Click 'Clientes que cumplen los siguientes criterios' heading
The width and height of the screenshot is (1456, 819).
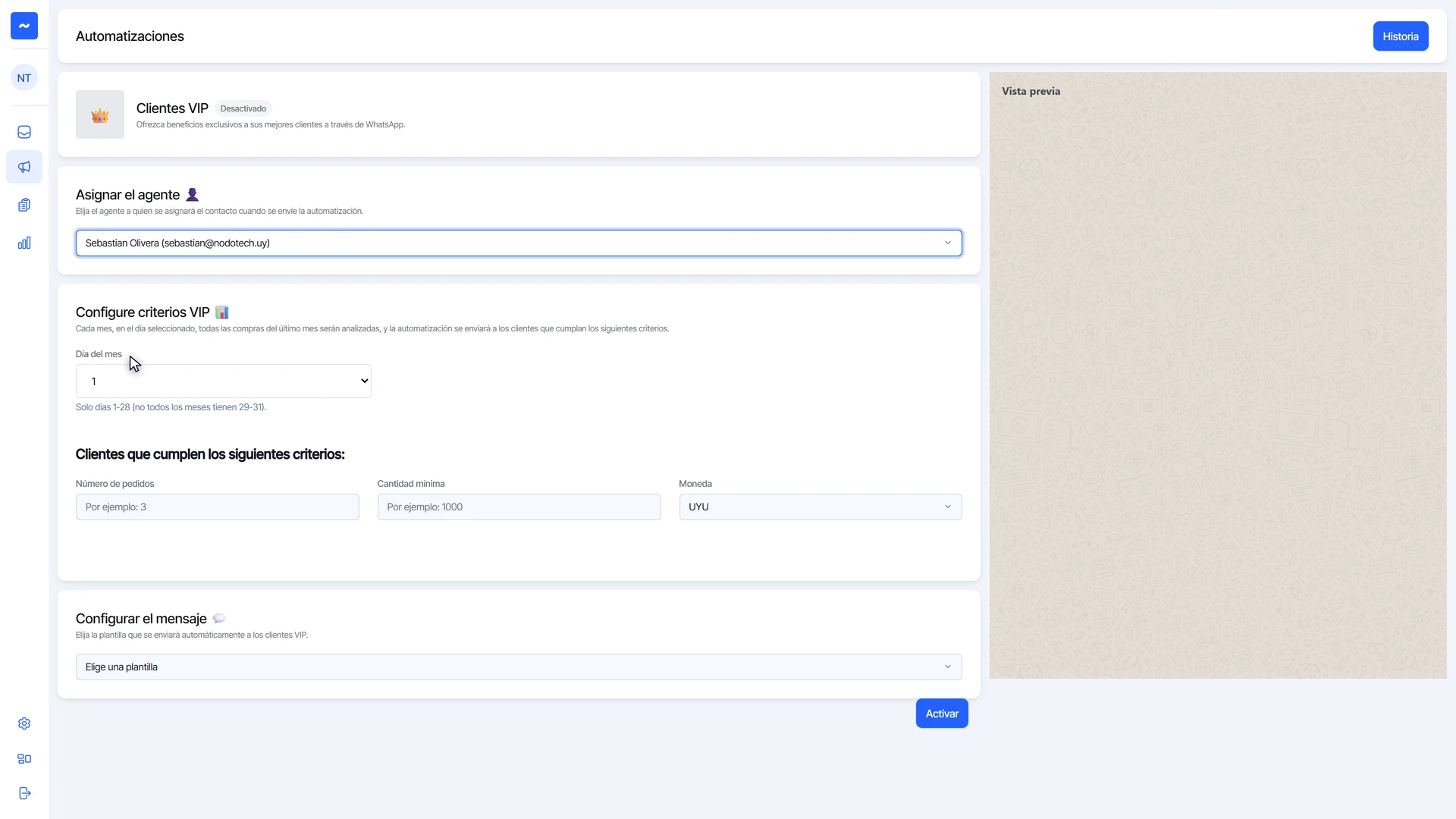(210, 454)
